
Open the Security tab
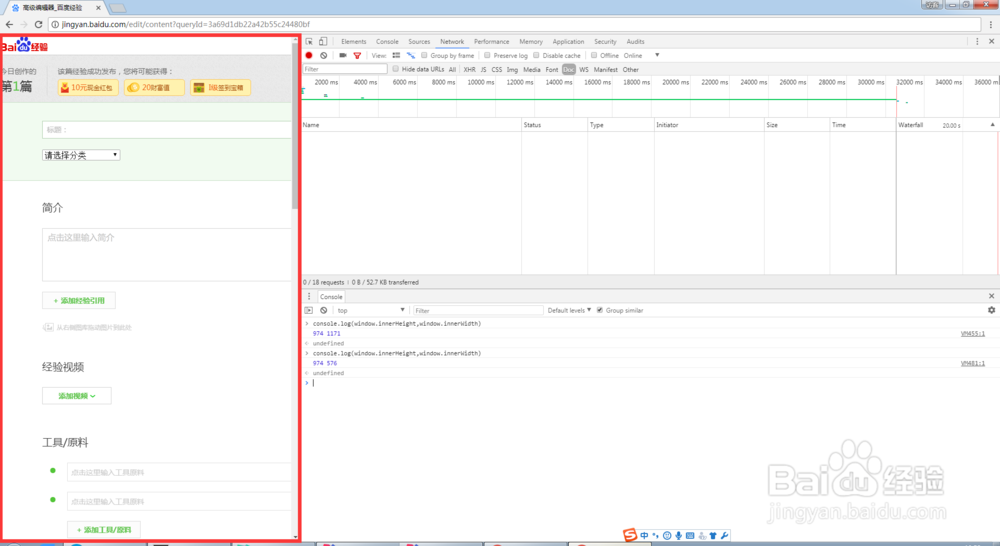[605, 41]
